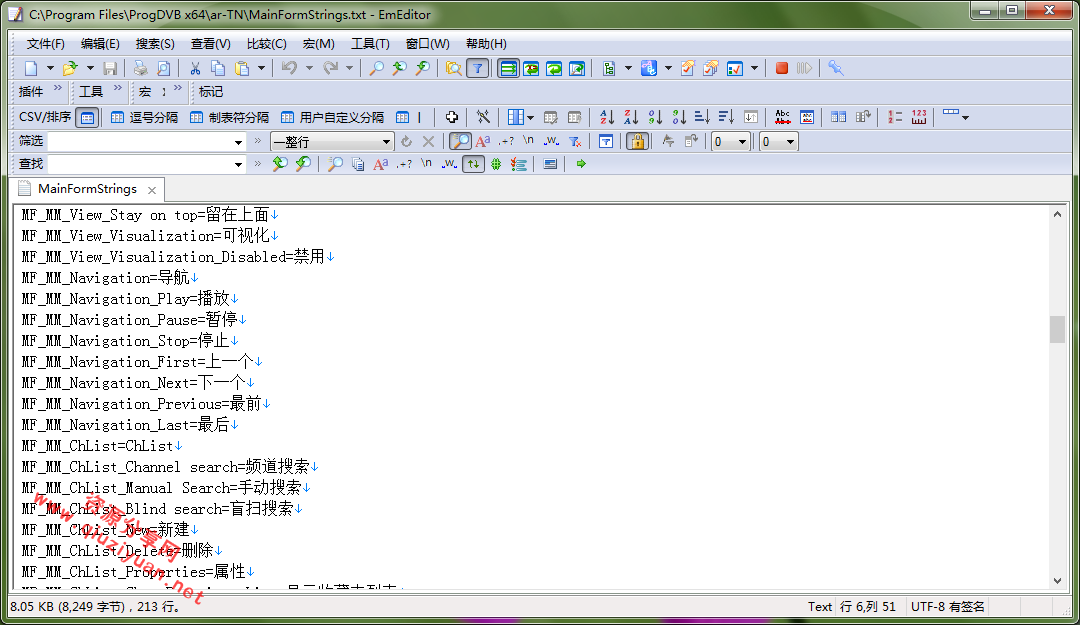The image size is (1080, 625).
Task: Click the 制表符分隔 tab separated button
Action: [229, 118]
